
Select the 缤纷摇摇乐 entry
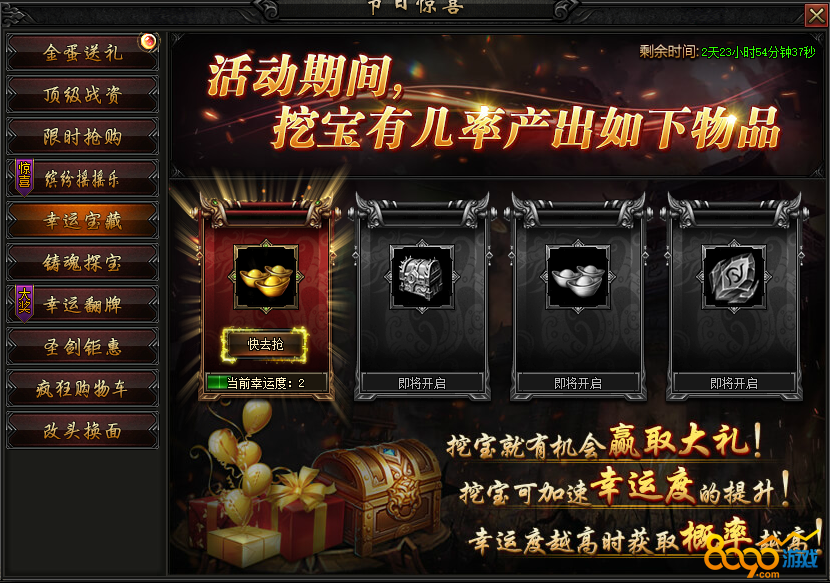83,178
